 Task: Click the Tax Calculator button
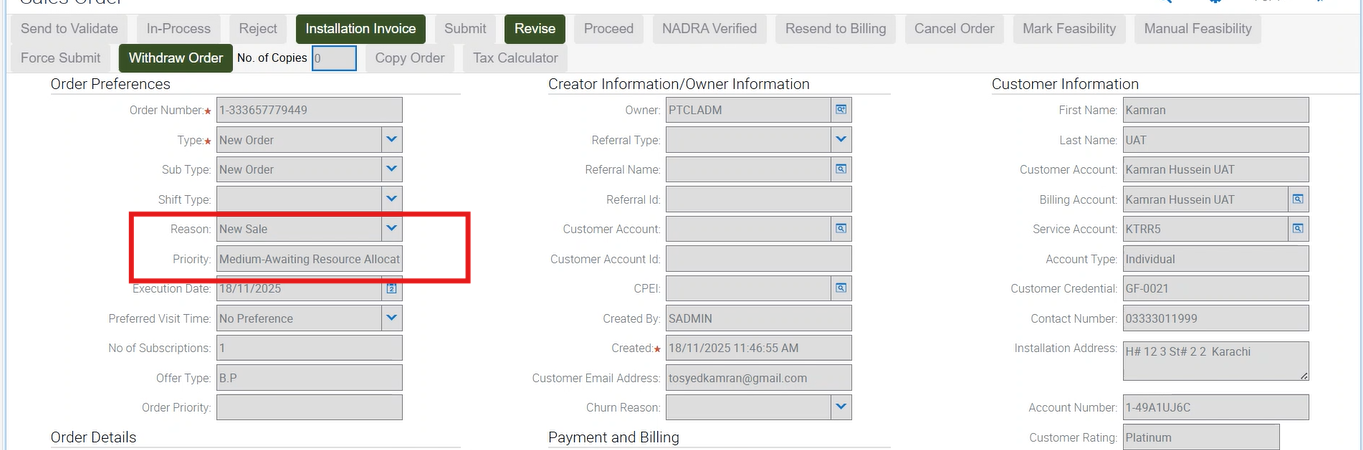[515, 58]
